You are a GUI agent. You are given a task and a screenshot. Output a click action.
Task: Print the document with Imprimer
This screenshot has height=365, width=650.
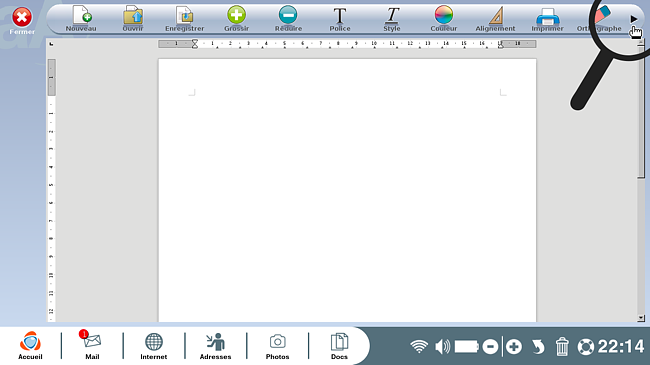(x=547, y=19)
